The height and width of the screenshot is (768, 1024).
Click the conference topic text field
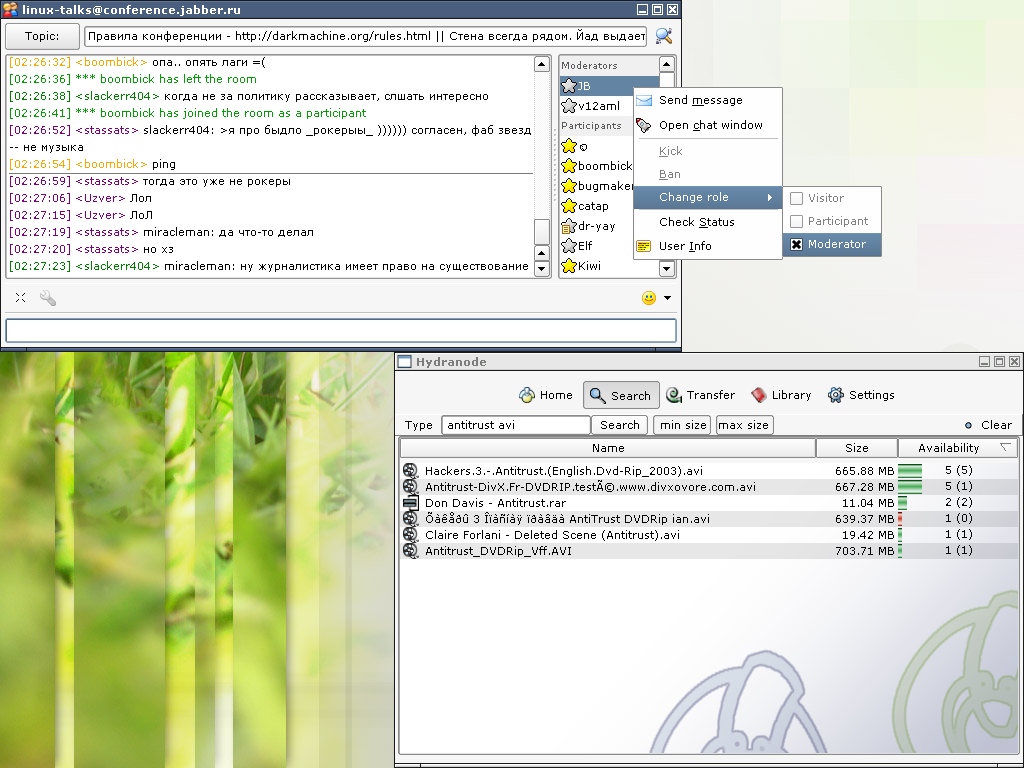(366, 37)
